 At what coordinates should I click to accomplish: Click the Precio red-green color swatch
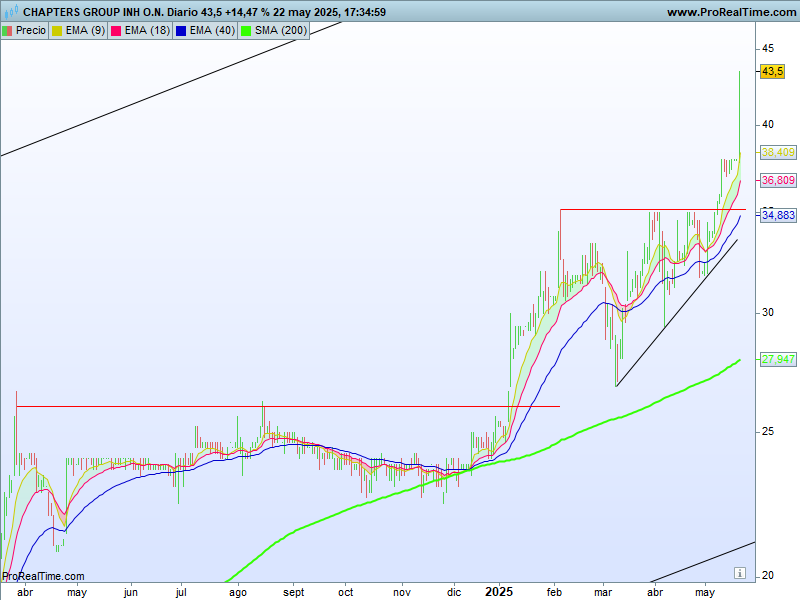7,31
